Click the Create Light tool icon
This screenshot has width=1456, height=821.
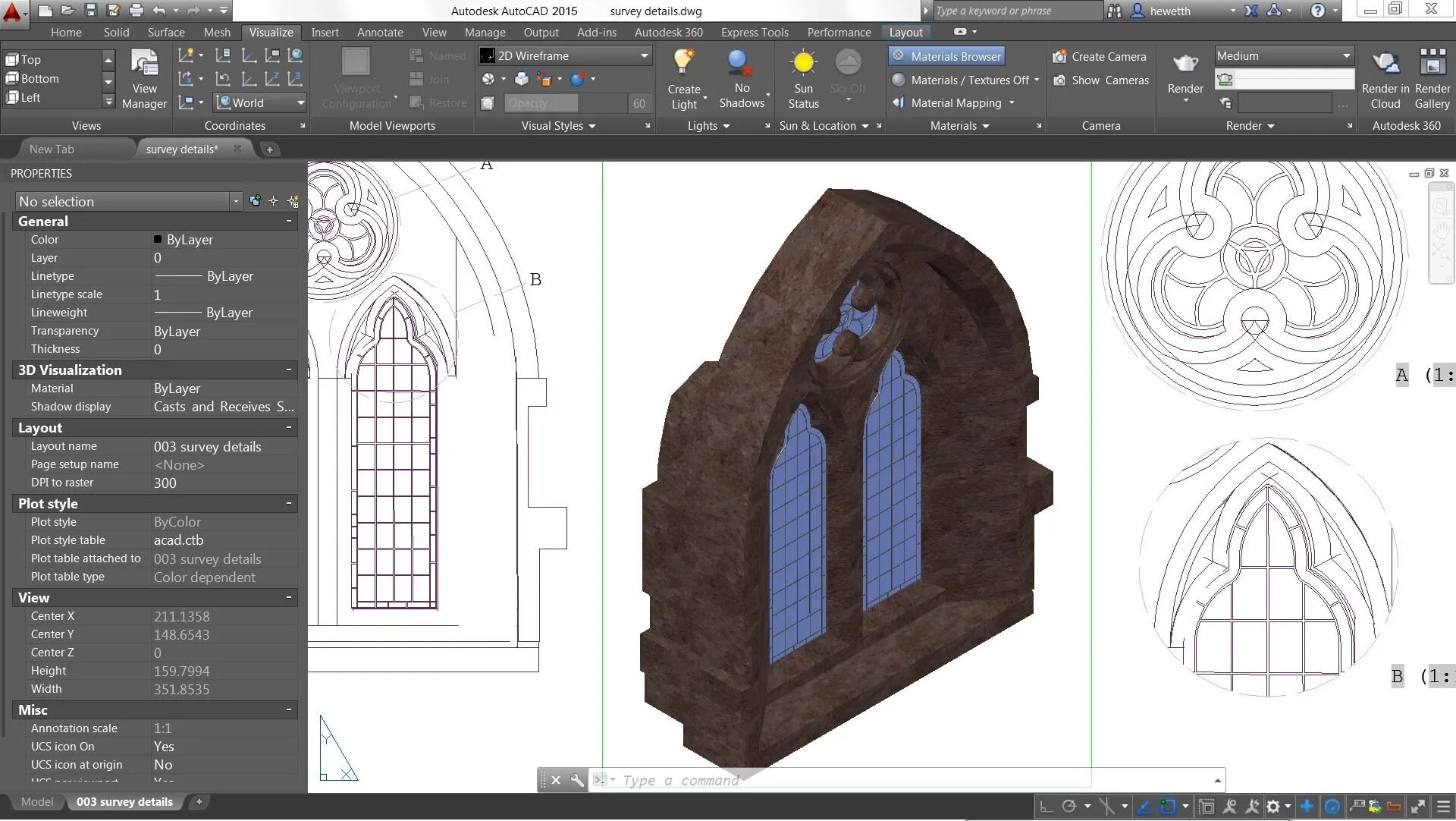pos(683,63)
